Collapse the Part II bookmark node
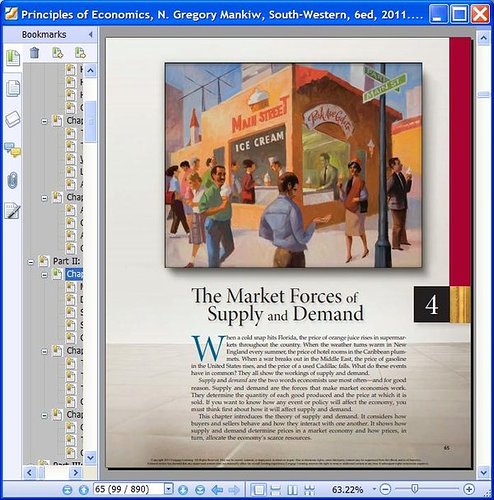 pos(31,262)
